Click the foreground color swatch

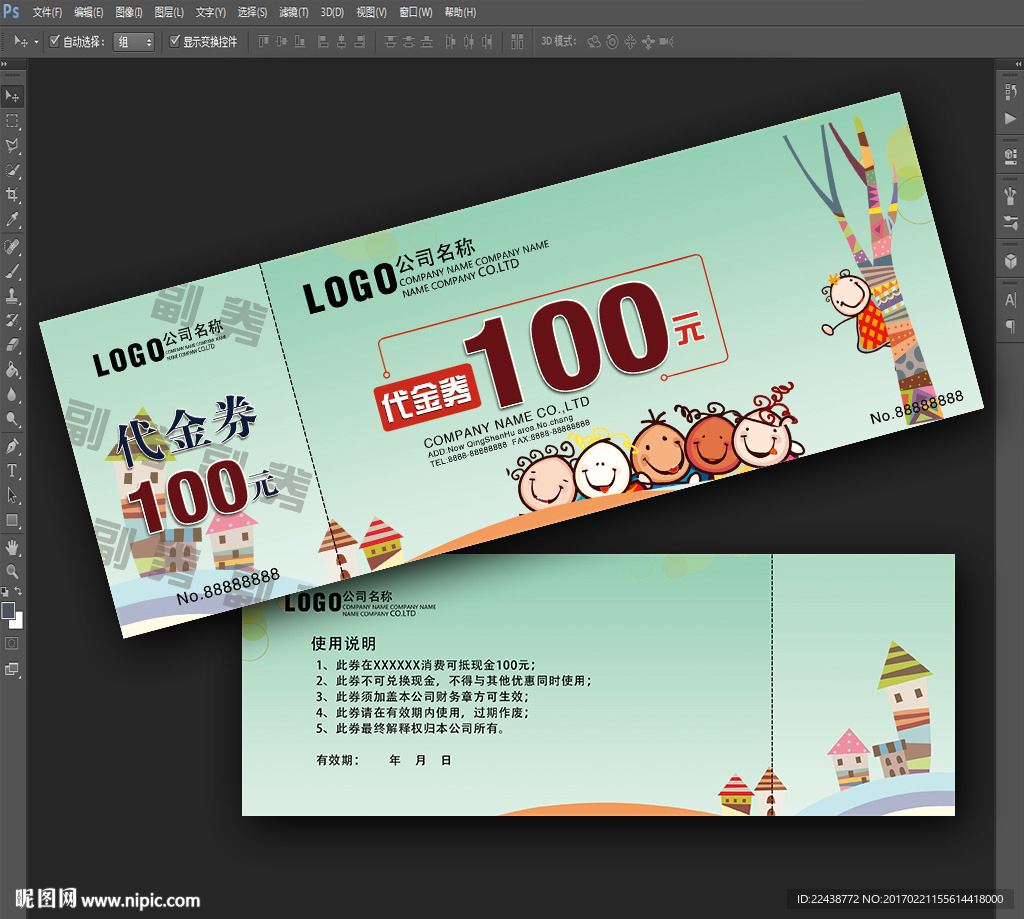pos(9,610)
